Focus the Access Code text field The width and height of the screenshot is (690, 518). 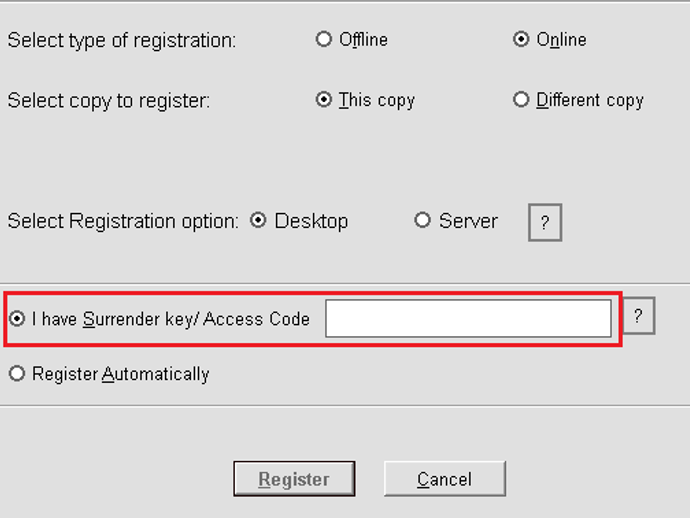pos(468,320)
